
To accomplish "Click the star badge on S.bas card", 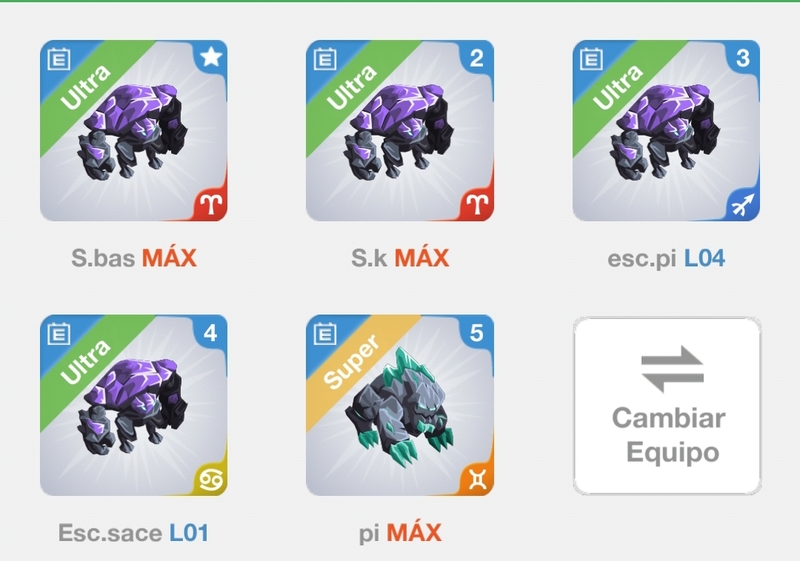I will click(211, 57).
